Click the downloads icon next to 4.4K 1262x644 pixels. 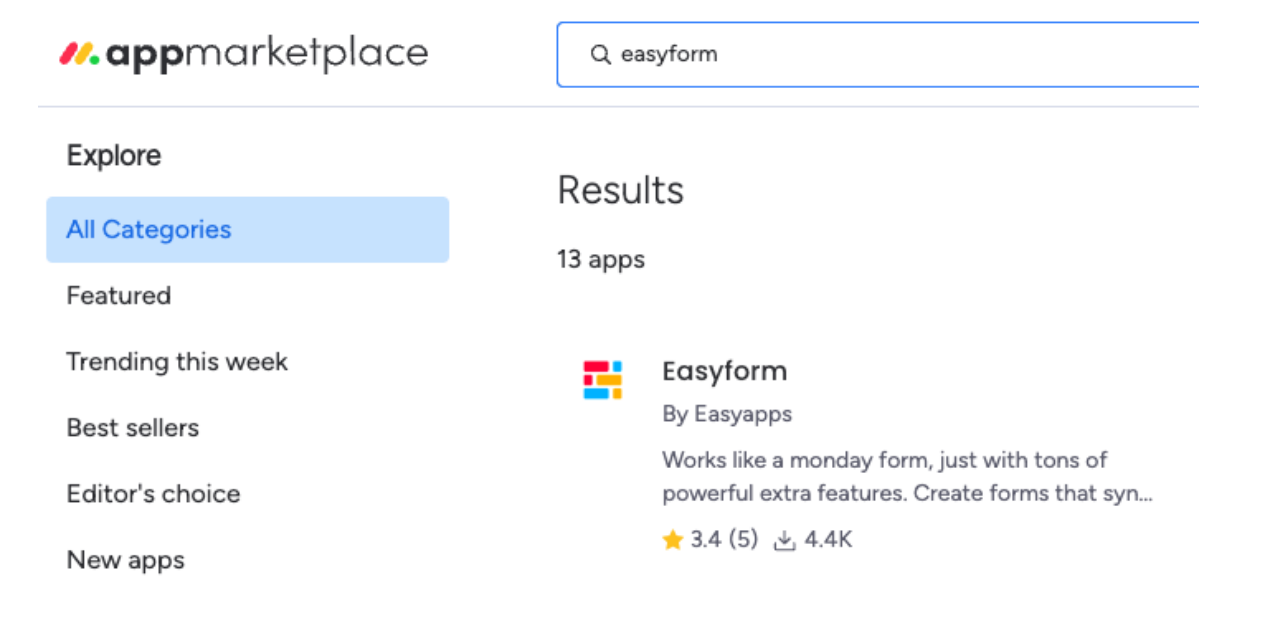click(x=783, y=539)
